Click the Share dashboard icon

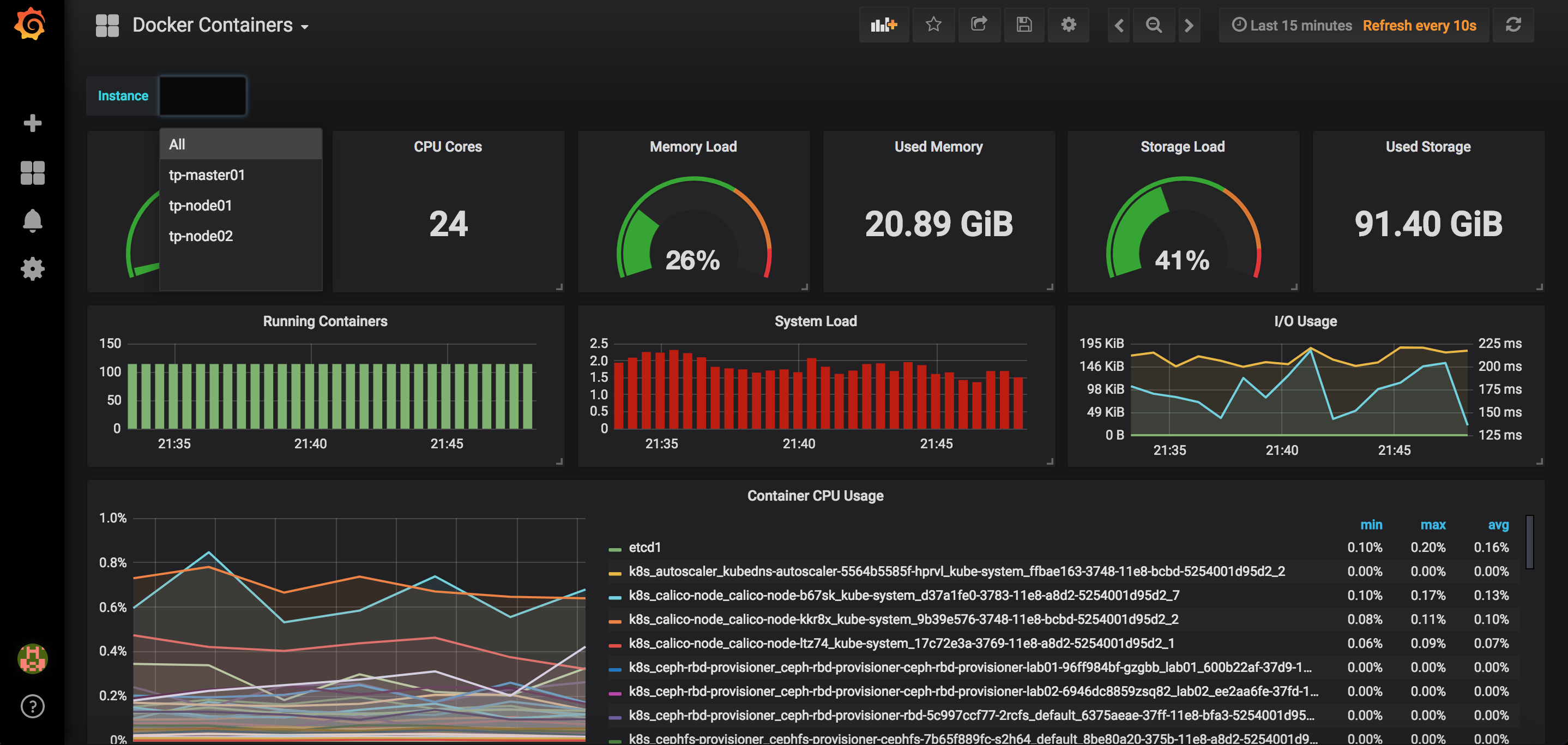[979, 25]
